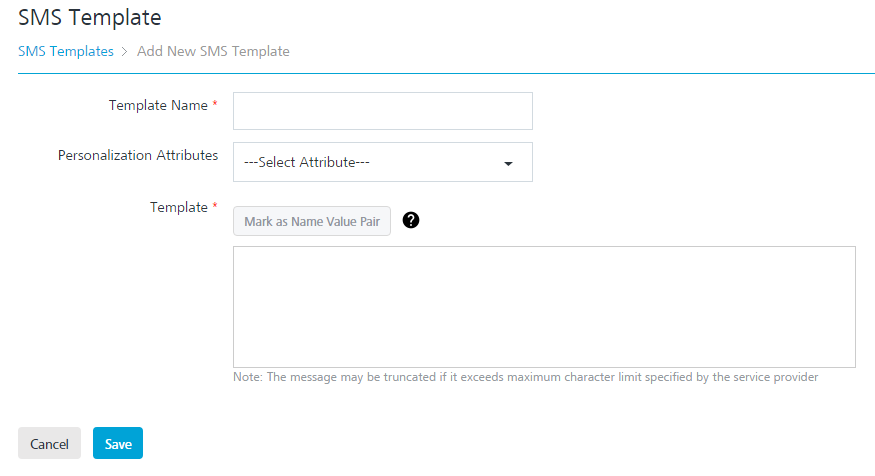Click the breadcrumb separator chevron
The width and height of the screenshot is (875, 476).
click(125, 51)
